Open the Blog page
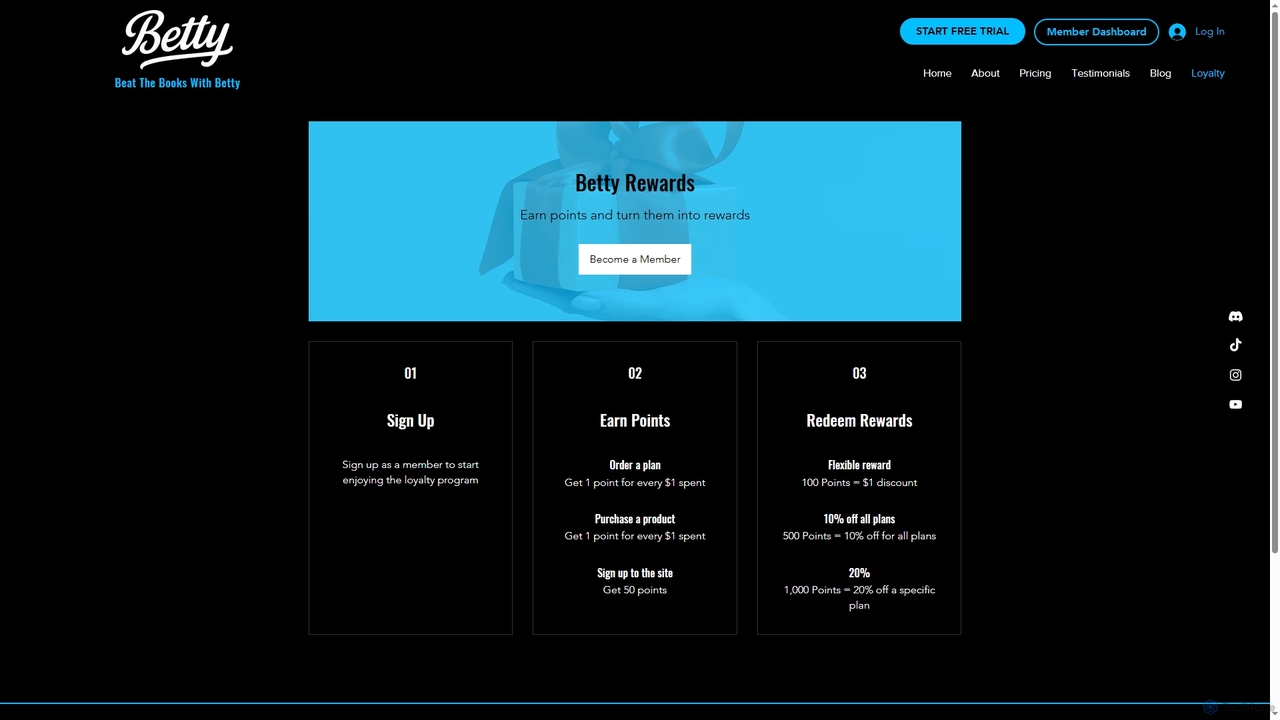Viewport: 1280px width, 720px height. point(1160,73)
